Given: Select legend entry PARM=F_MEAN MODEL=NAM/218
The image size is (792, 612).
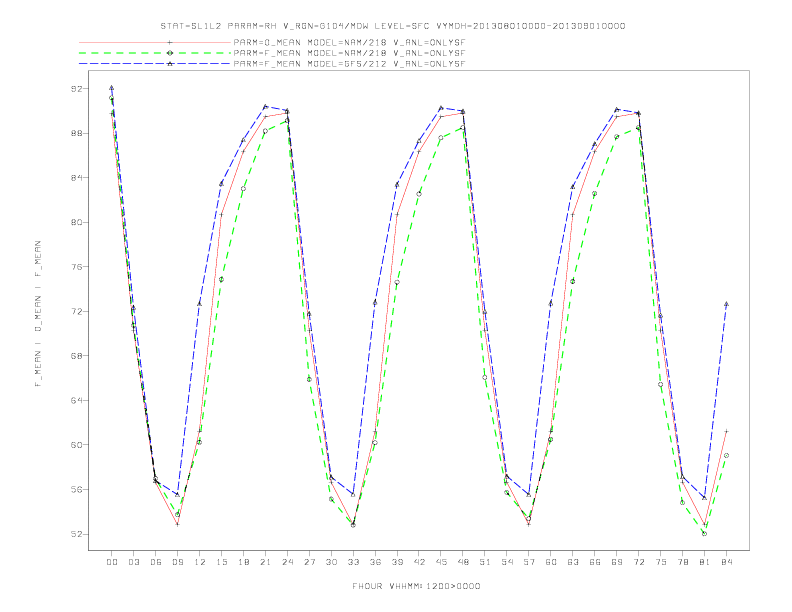Looking at the screenshot, I should (x=349, y=53).
